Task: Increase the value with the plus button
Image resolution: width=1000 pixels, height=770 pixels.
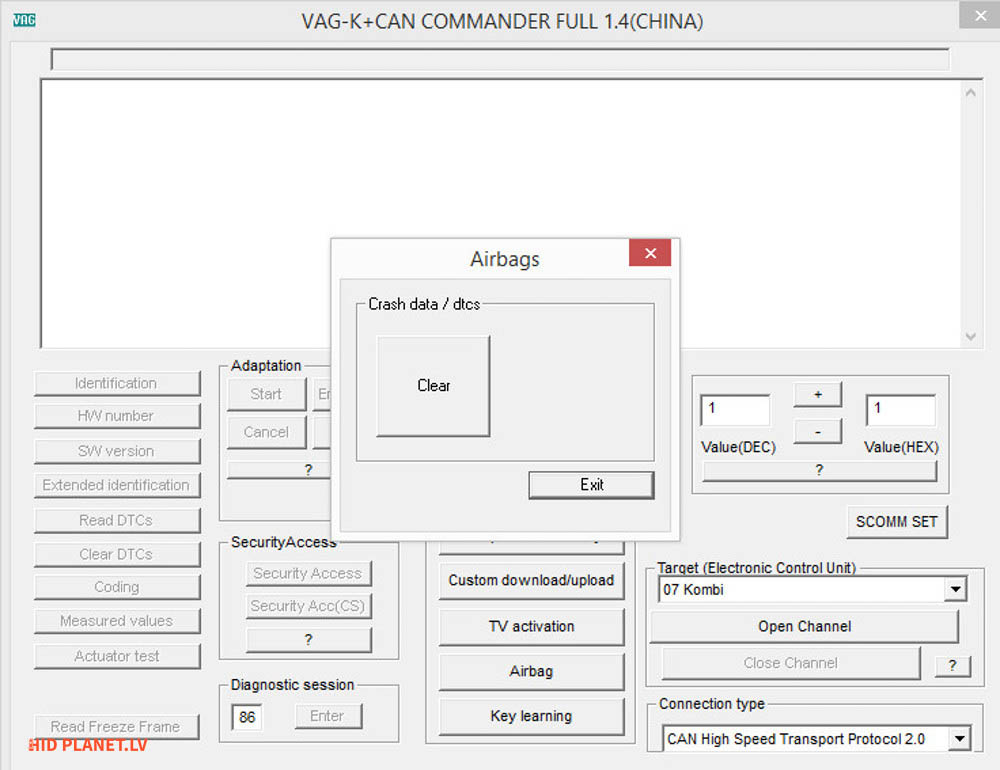Action: (x=818, y=394)
